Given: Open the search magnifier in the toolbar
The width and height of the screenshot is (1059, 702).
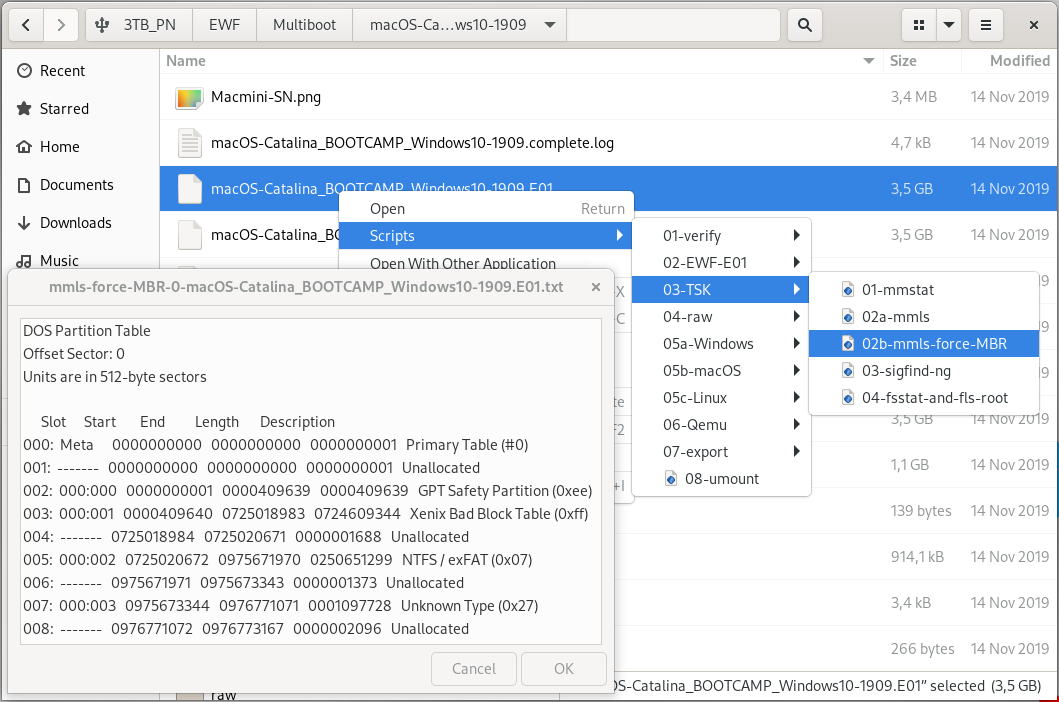Looking at the screenshot, I should [x=804, y=25].
